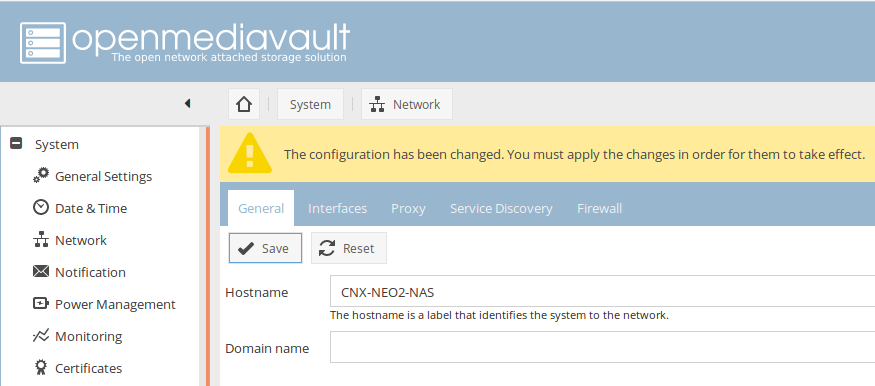
Task: Reset the form with Reset button
Action: coord(349,248)
